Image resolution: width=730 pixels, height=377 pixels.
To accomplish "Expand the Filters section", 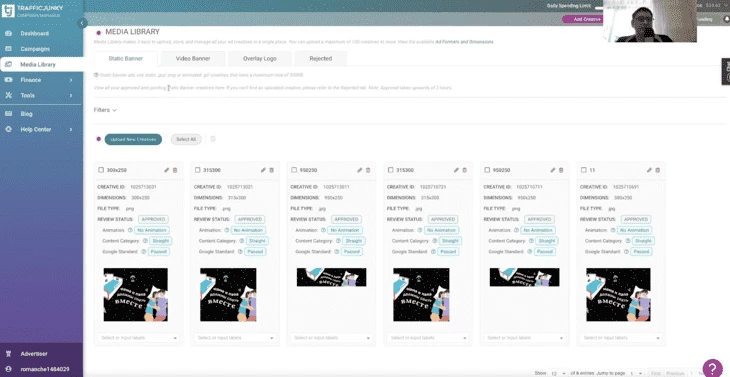I will tap(105, 110).
